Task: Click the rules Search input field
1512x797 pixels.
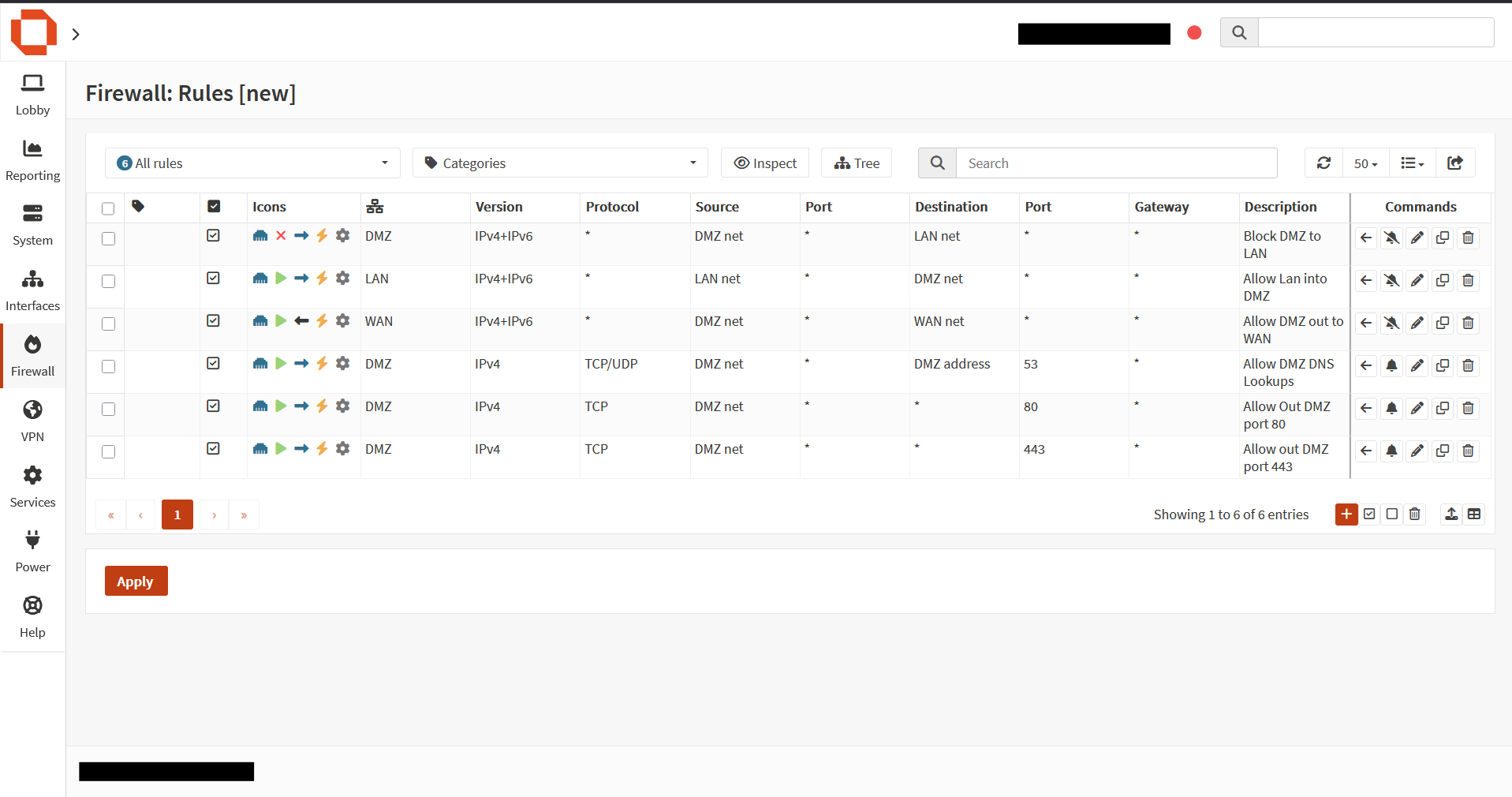Action: (1116, 163)
